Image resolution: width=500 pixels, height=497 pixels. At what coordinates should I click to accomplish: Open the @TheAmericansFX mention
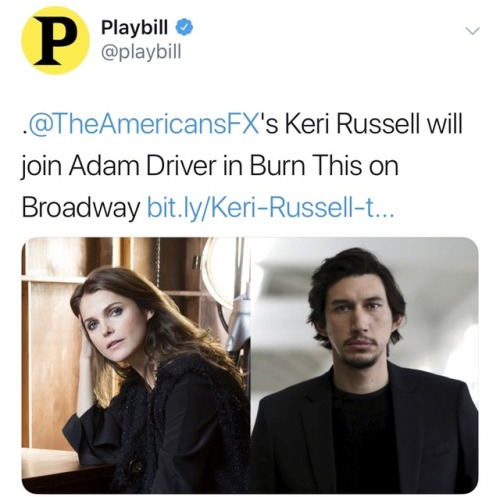(143, 124)
